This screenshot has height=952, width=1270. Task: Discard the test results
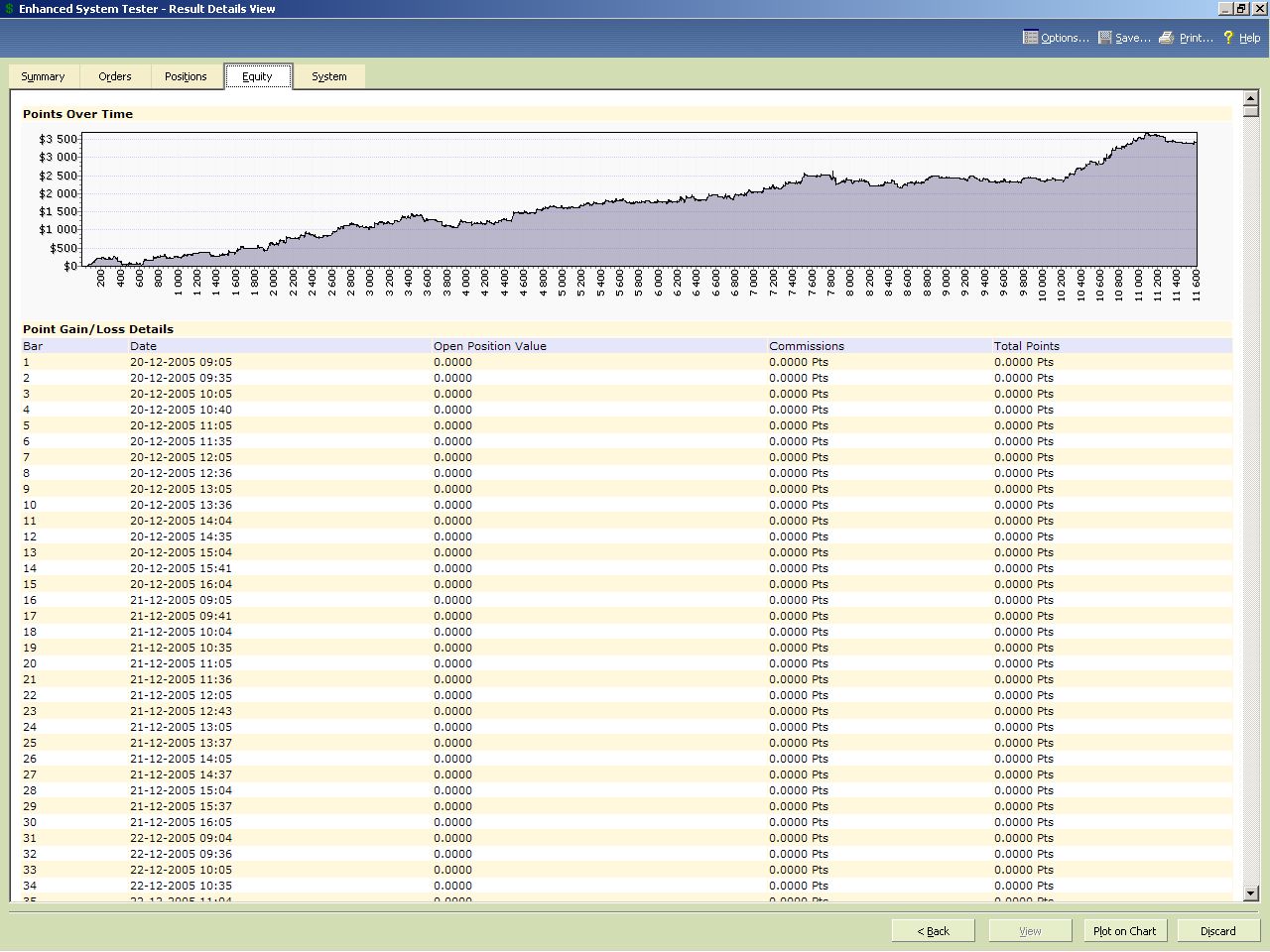click(1217, 931)
